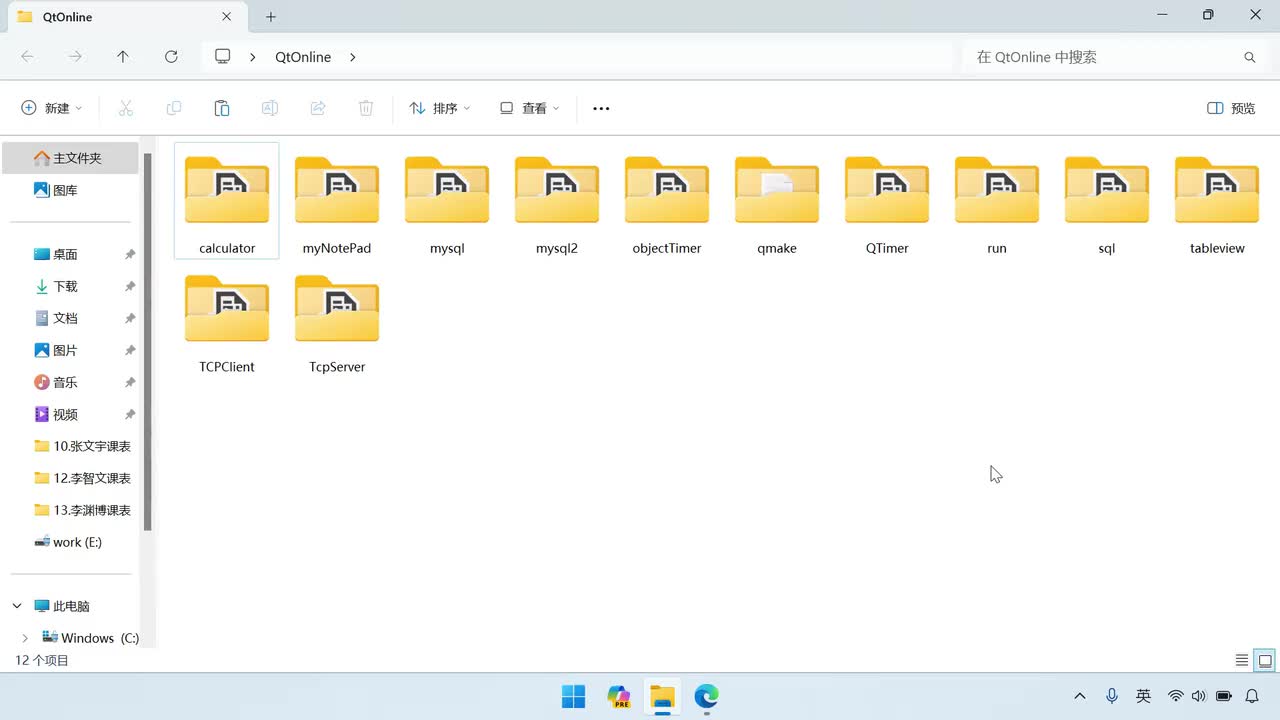Show hidden tray icons chevron
Viewport: 1280px width, 720px height.
(1080, 696)
